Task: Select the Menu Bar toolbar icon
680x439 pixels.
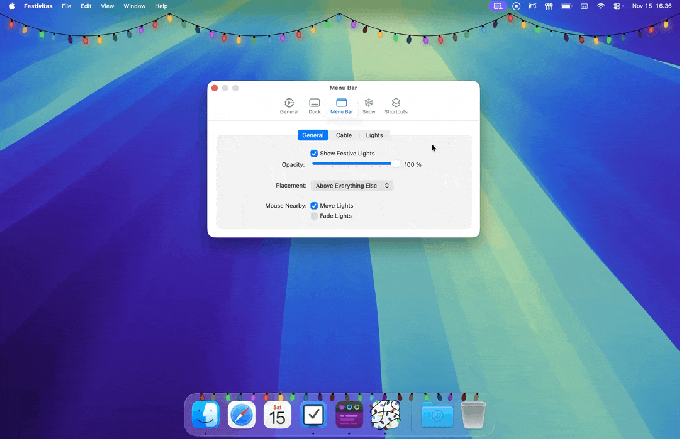Action: coord(341,105)
